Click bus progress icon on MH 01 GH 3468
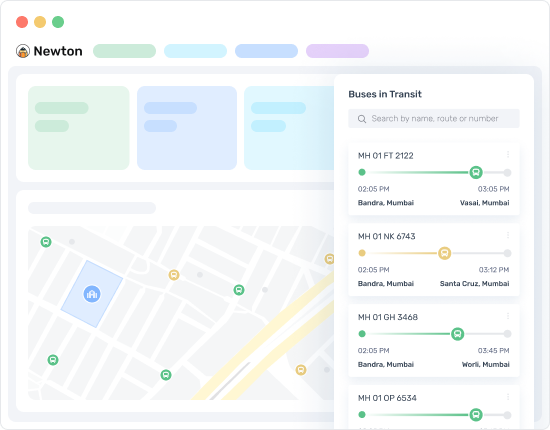Image resolution: width=550 pixels, height=430 pixels. [457, 334]
